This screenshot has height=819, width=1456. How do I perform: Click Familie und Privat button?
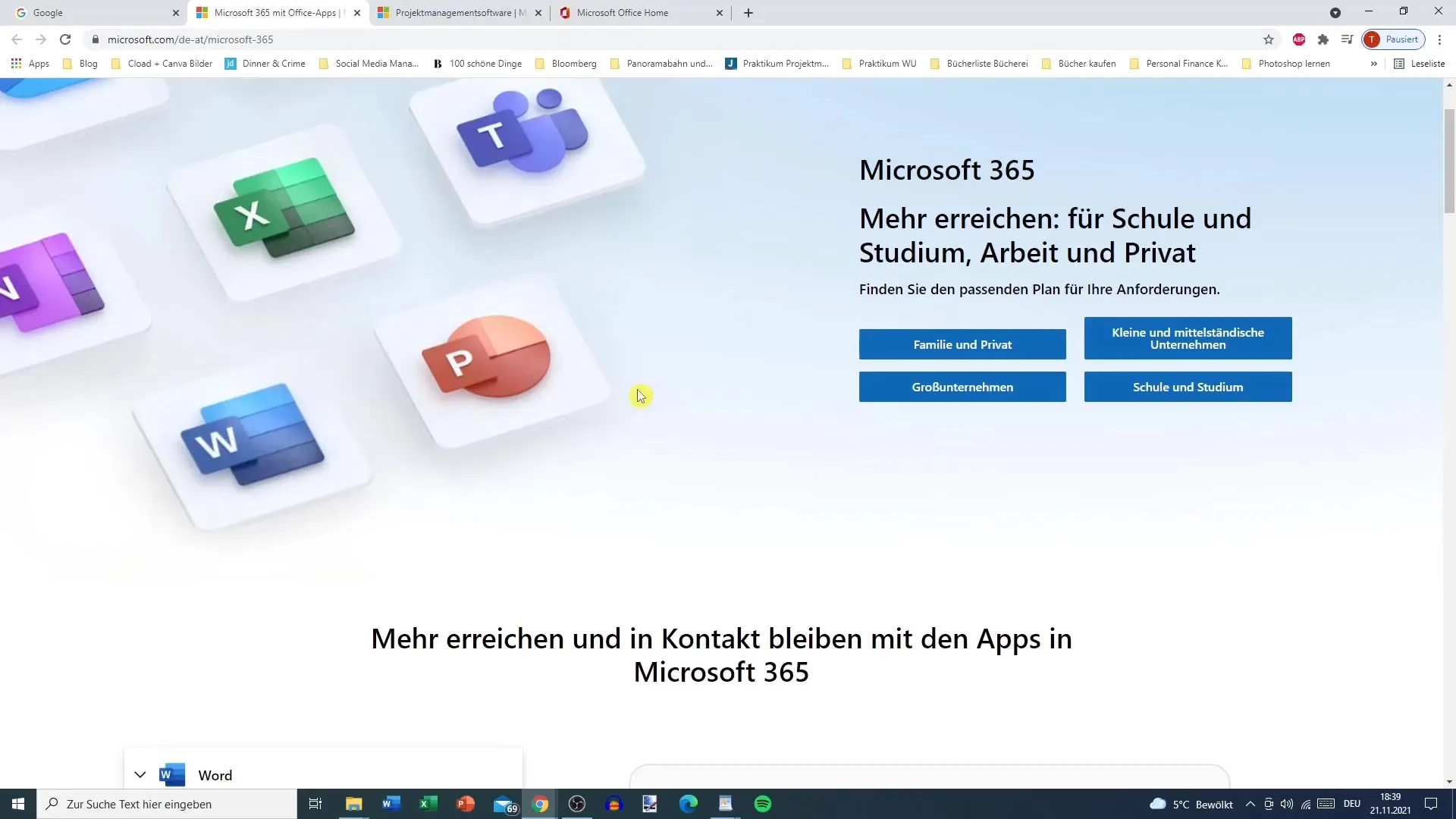962,344
